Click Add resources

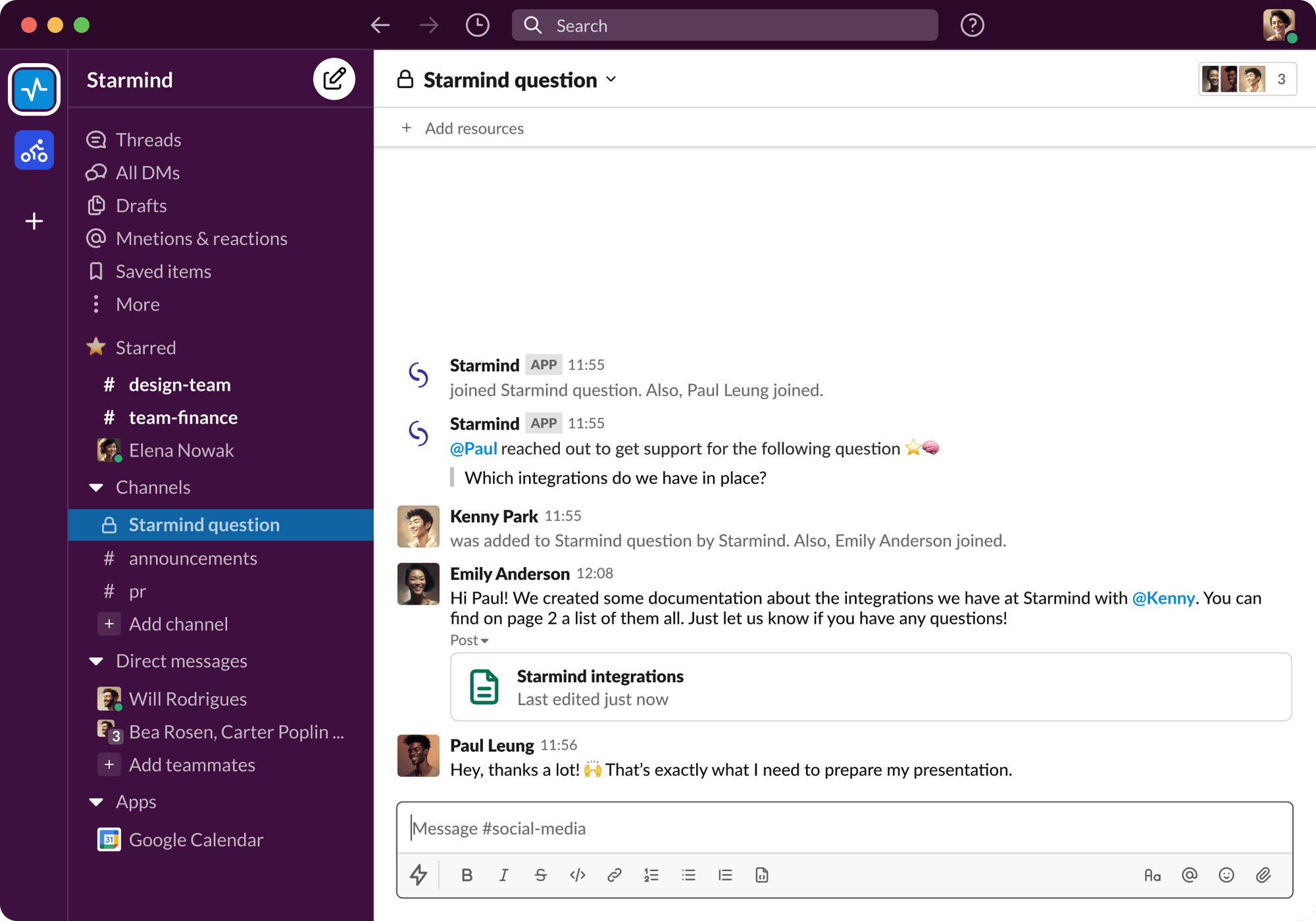(463, 128)
